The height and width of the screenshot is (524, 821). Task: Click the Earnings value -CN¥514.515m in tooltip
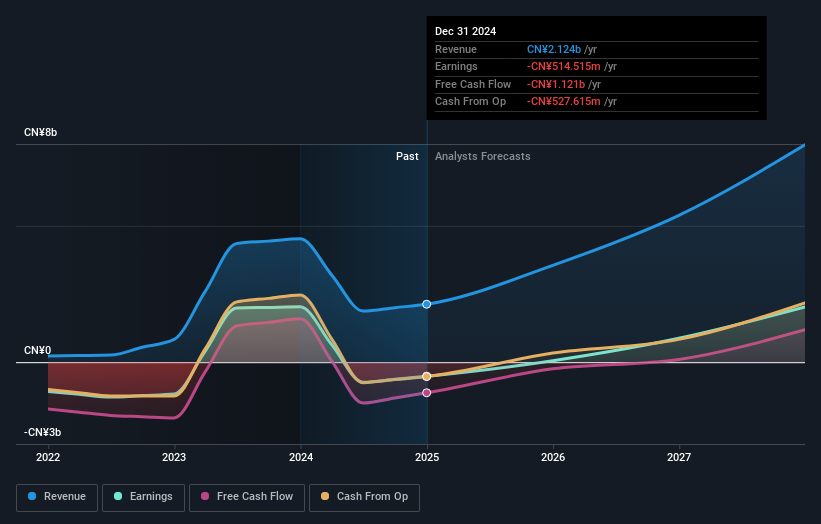(x=563, y=66)
